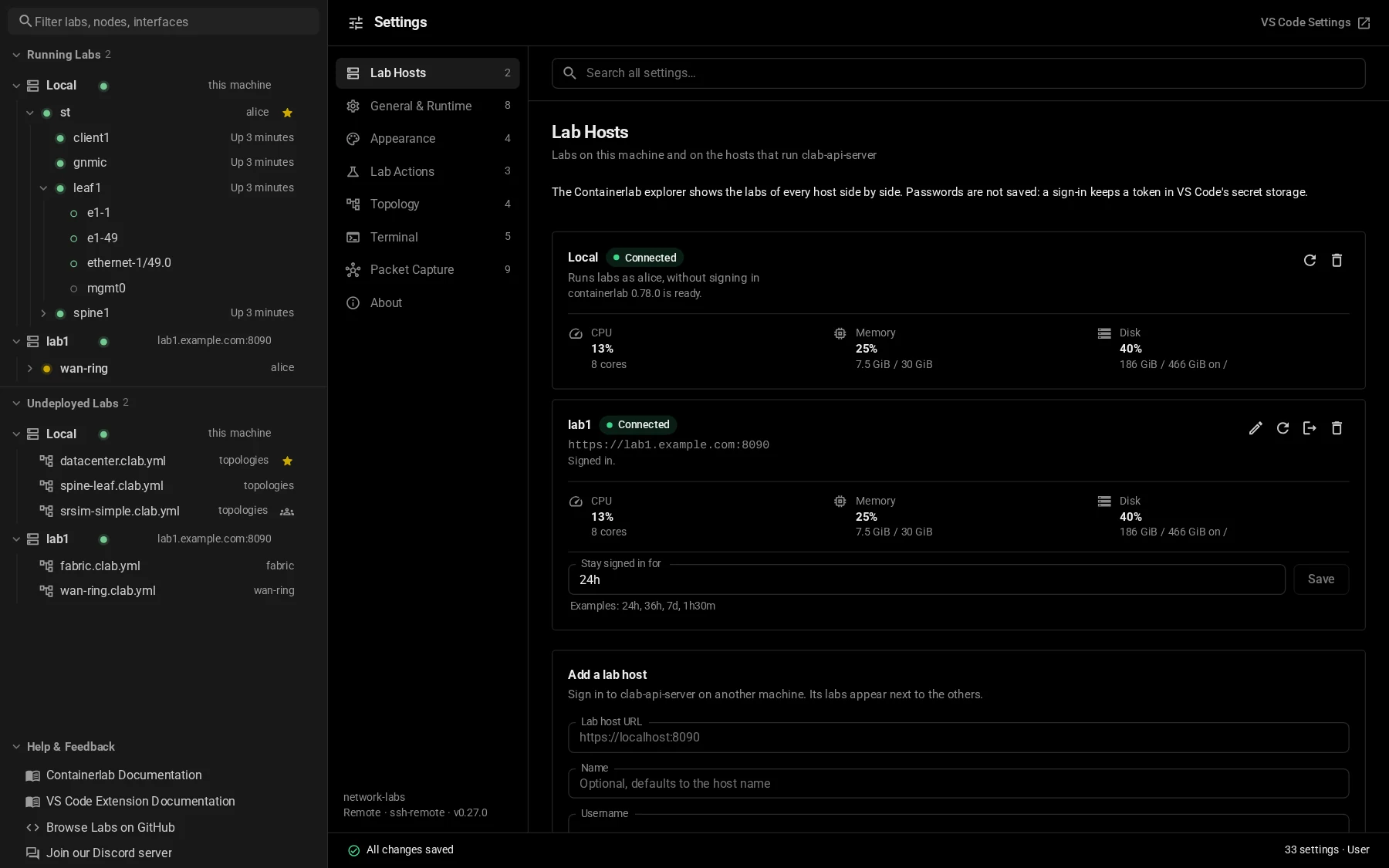1389x868 pixels.
Task: Collapse Local host under Running Labs
Action: tap(16, 86)
